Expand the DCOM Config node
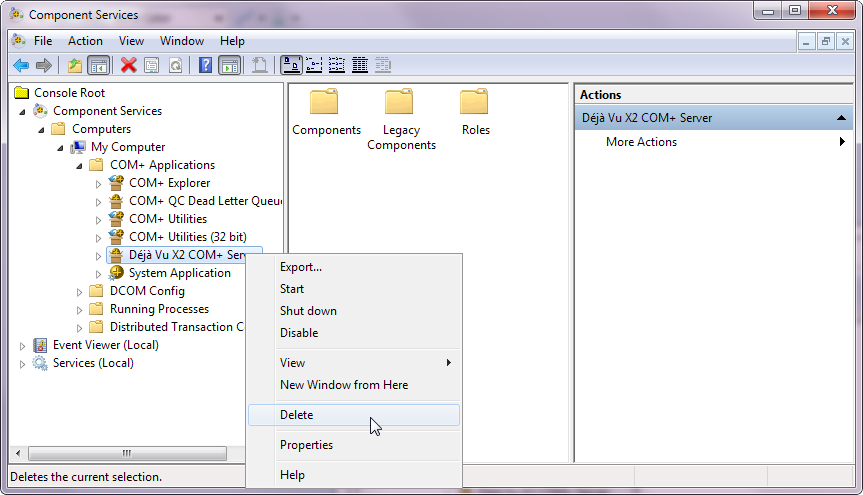Screen dimensions: 863x495 click(x=79, y=292)
